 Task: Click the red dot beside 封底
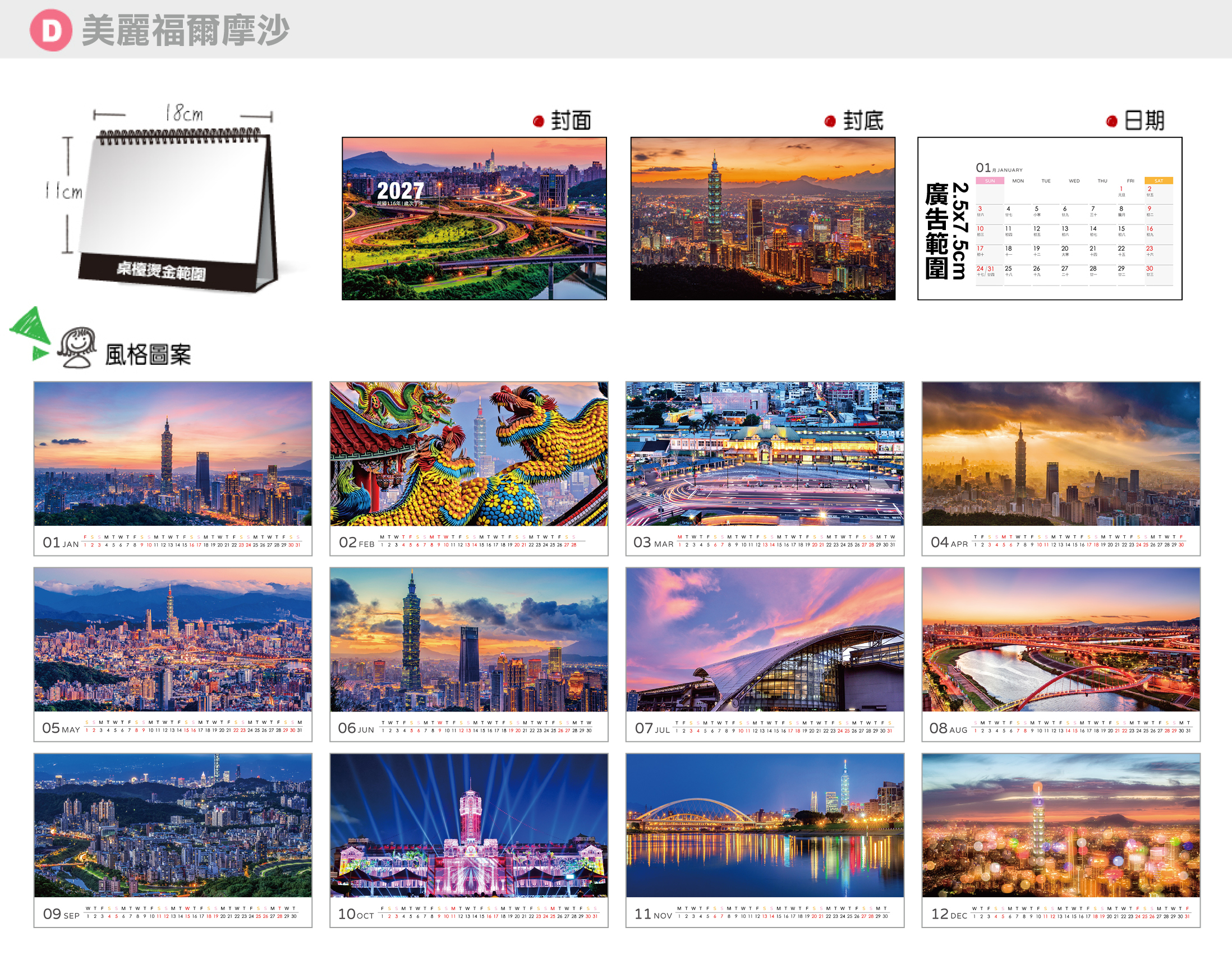click(830, 121)
